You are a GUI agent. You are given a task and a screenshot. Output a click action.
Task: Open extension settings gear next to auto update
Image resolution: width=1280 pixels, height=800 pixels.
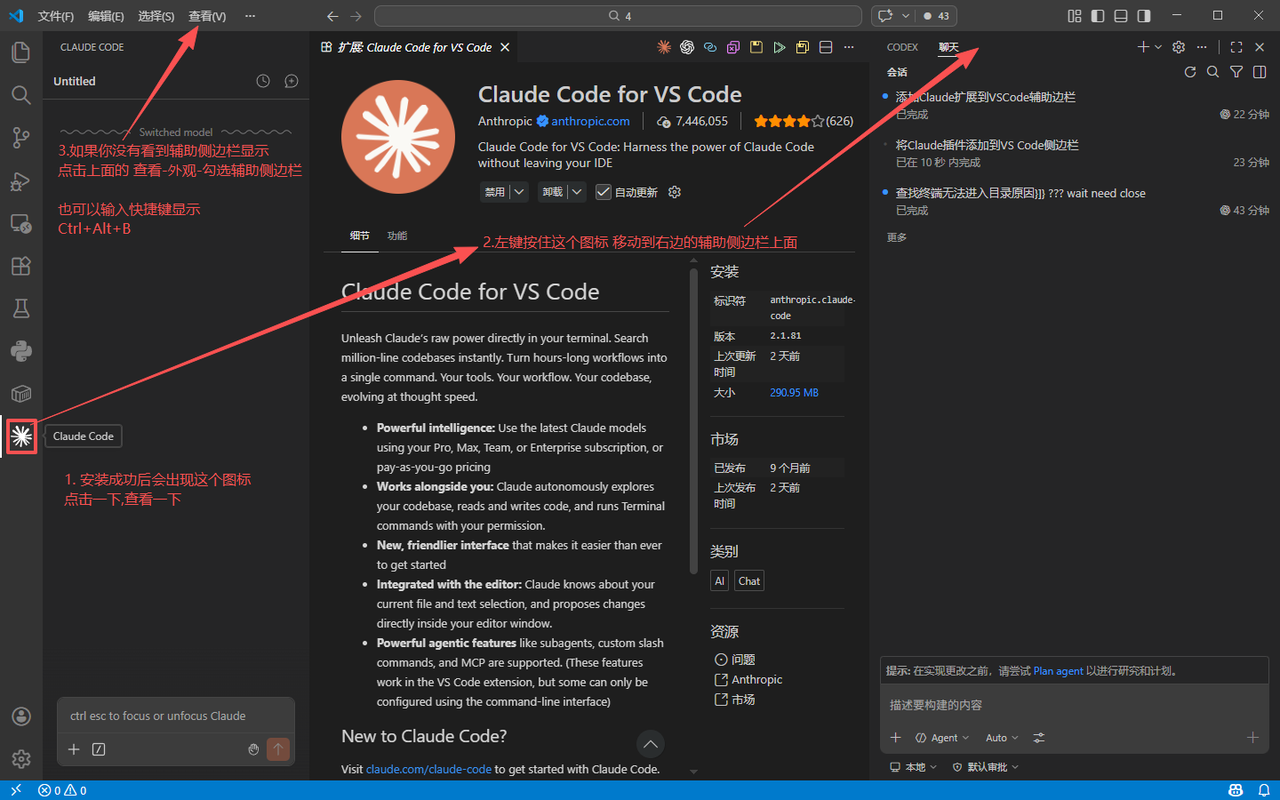pos(674,192)
